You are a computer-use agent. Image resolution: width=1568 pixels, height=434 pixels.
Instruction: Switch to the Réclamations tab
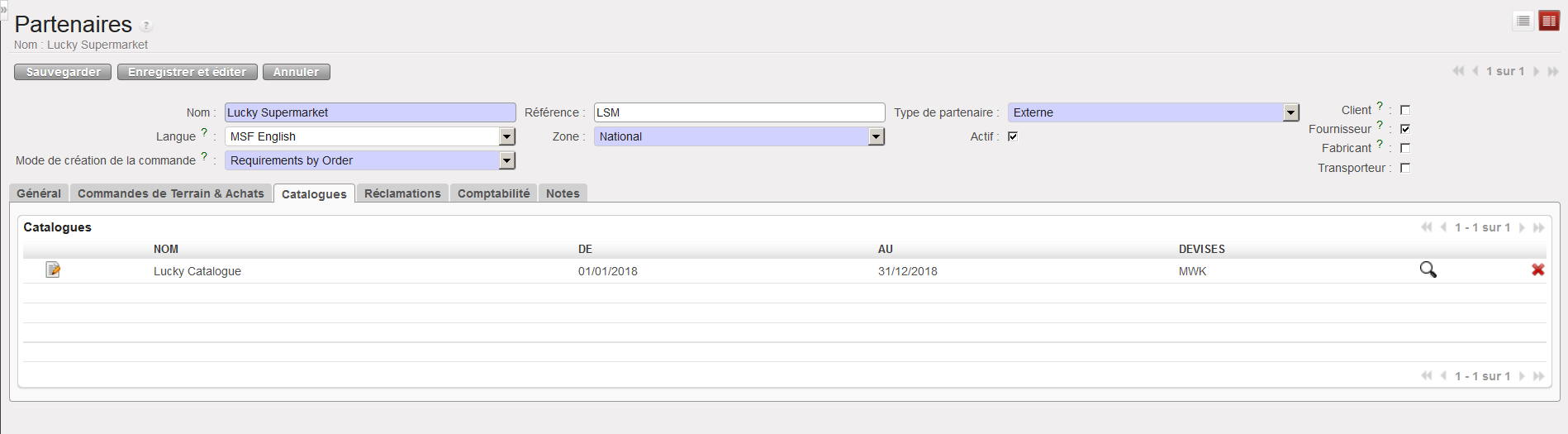(x=402, y=193)
